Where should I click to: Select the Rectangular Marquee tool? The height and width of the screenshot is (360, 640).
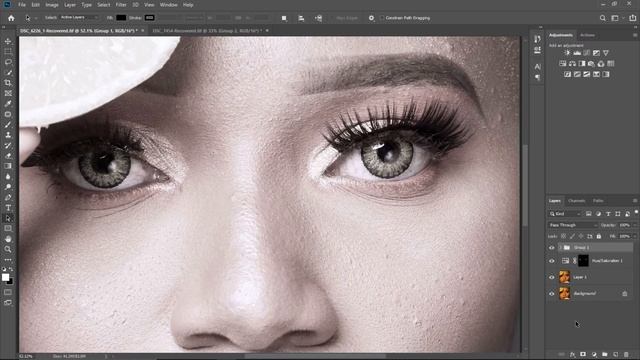(x=8, y=51)
